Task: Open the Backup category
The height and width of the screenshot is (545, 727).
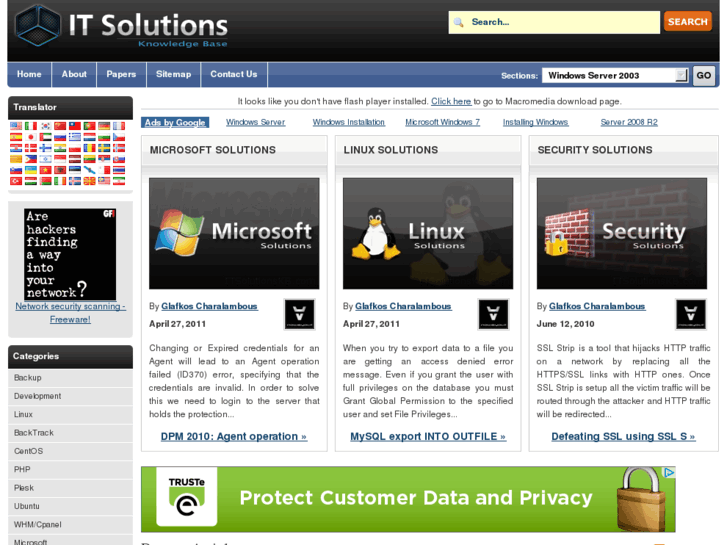Action: point(70,378)
